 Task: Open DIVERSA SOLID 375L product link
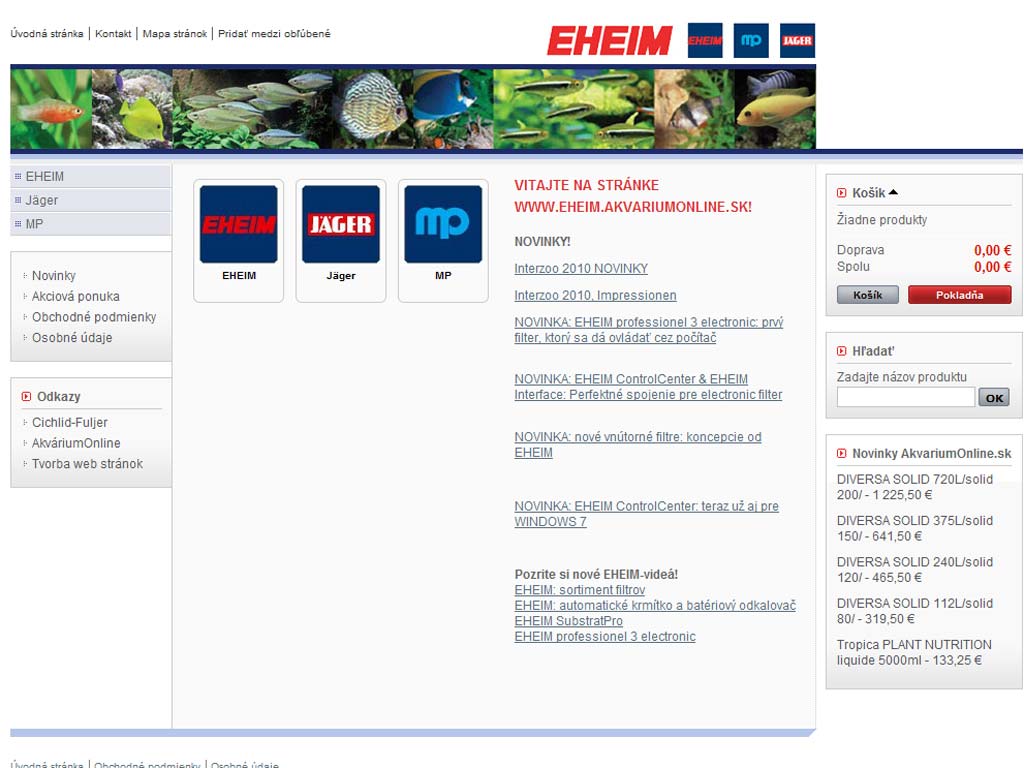[x=915, y=528]
